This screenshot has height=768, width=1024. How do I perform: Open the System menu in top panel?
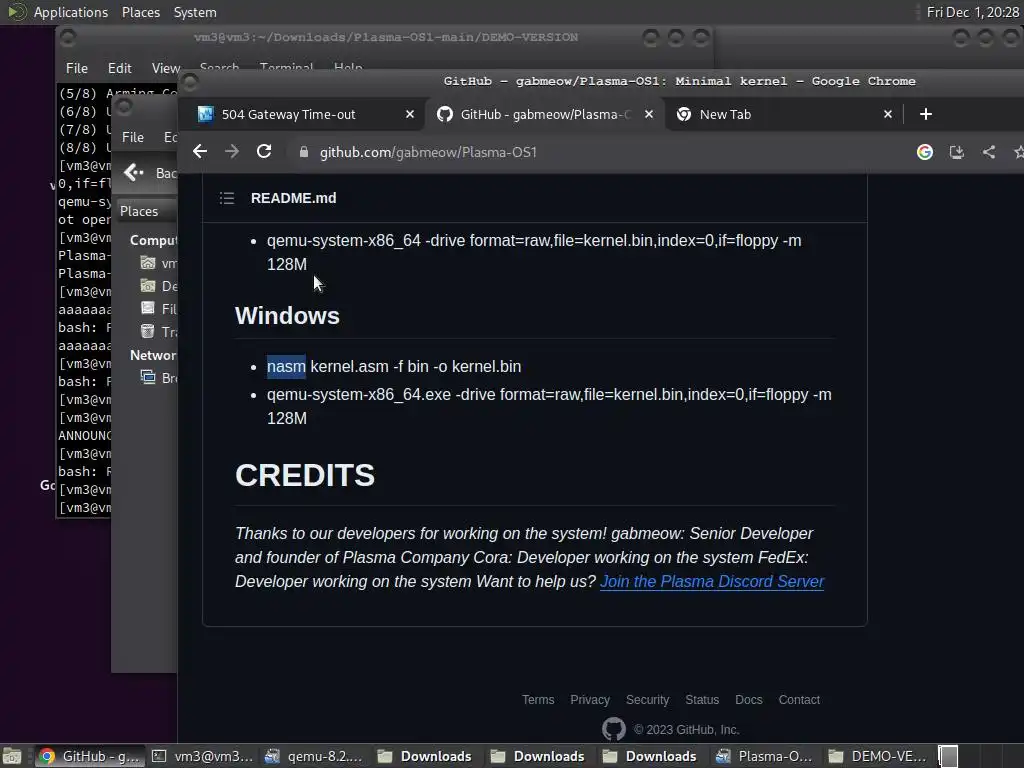point(195,12)
